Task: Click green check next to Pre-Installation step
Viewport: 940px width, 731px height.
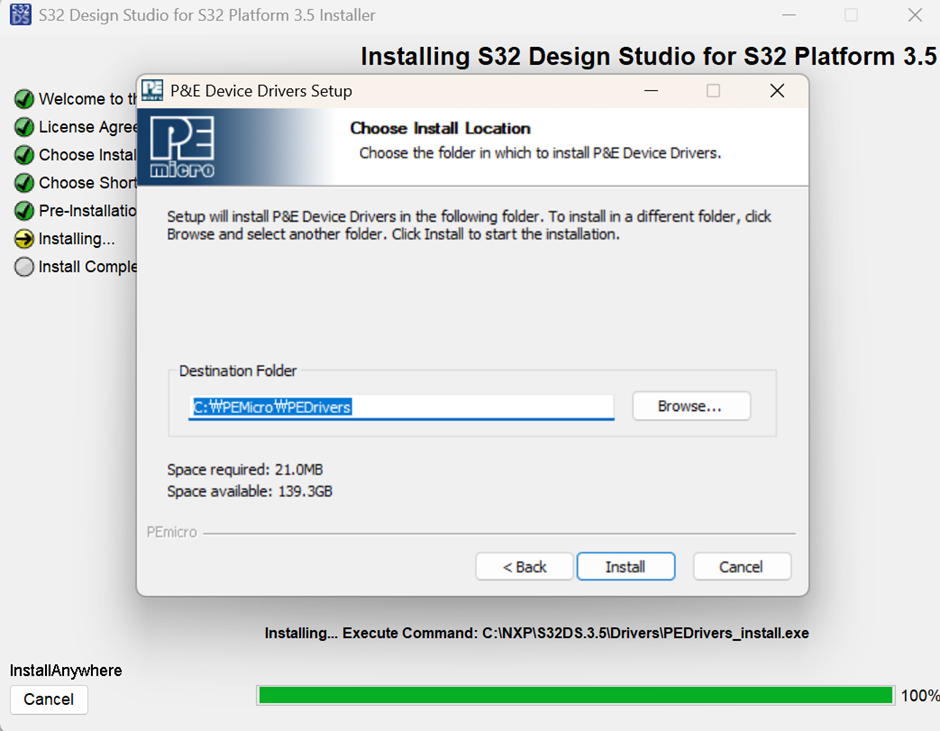Action: click(24, 210)
